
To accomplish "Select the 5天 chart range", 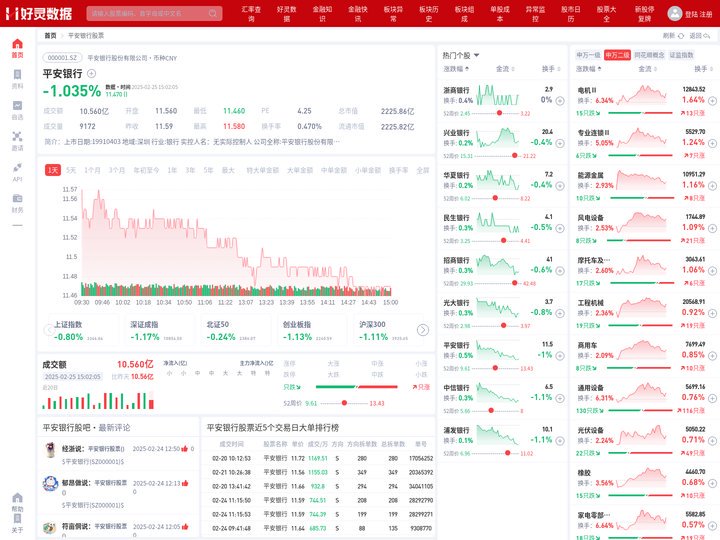I will point(71,170).
